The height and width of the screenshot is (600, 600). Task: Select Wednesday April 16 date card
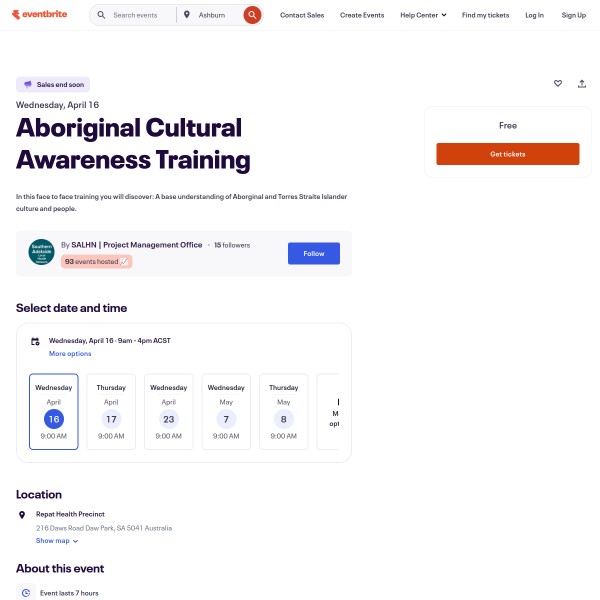[54, 411]
